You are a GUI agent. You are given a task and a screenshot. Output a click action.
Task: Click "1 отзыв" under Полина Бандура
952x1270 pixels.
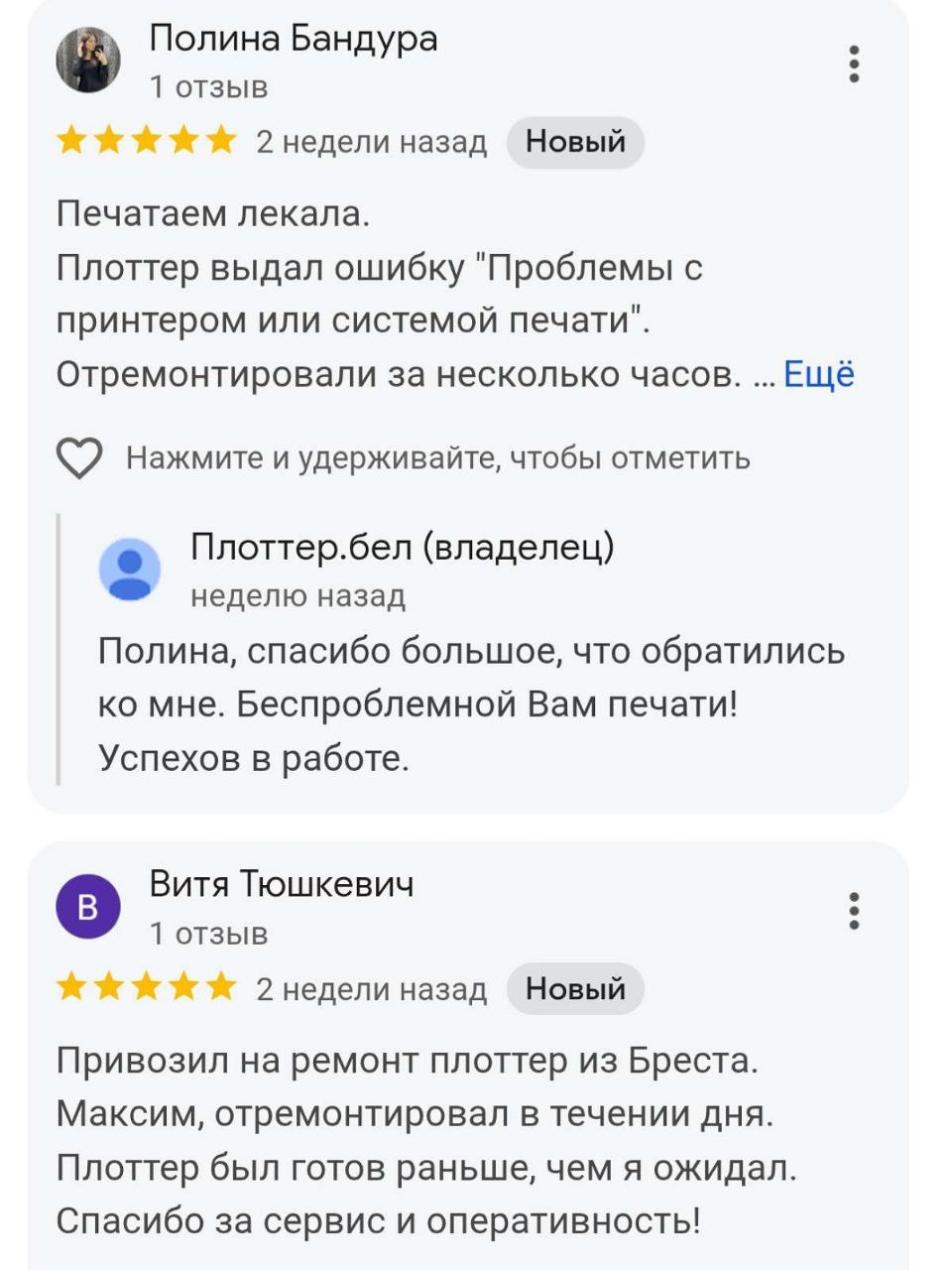(208, 87)
